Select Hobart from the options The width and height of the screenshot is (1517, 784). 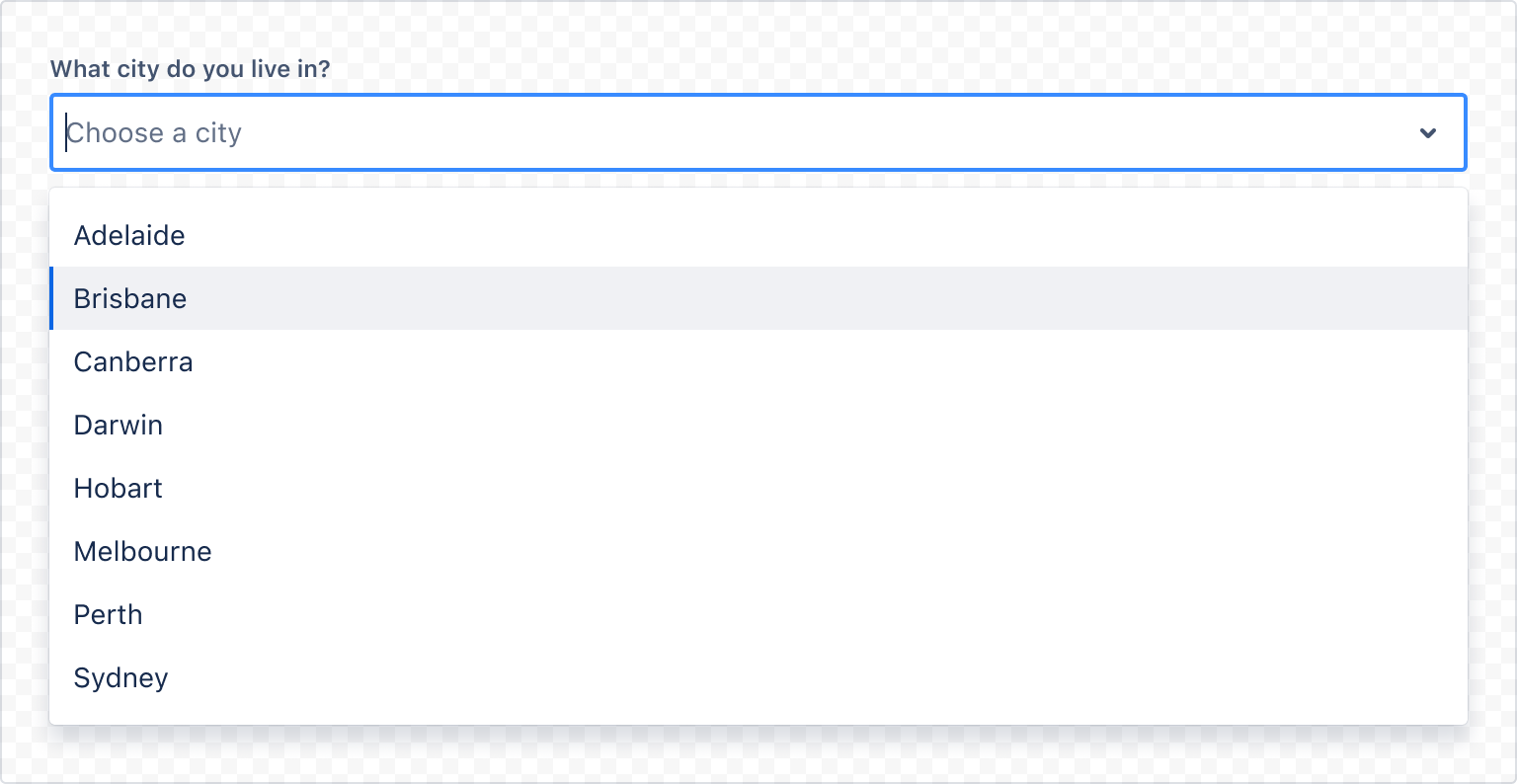tap(118, 488)
